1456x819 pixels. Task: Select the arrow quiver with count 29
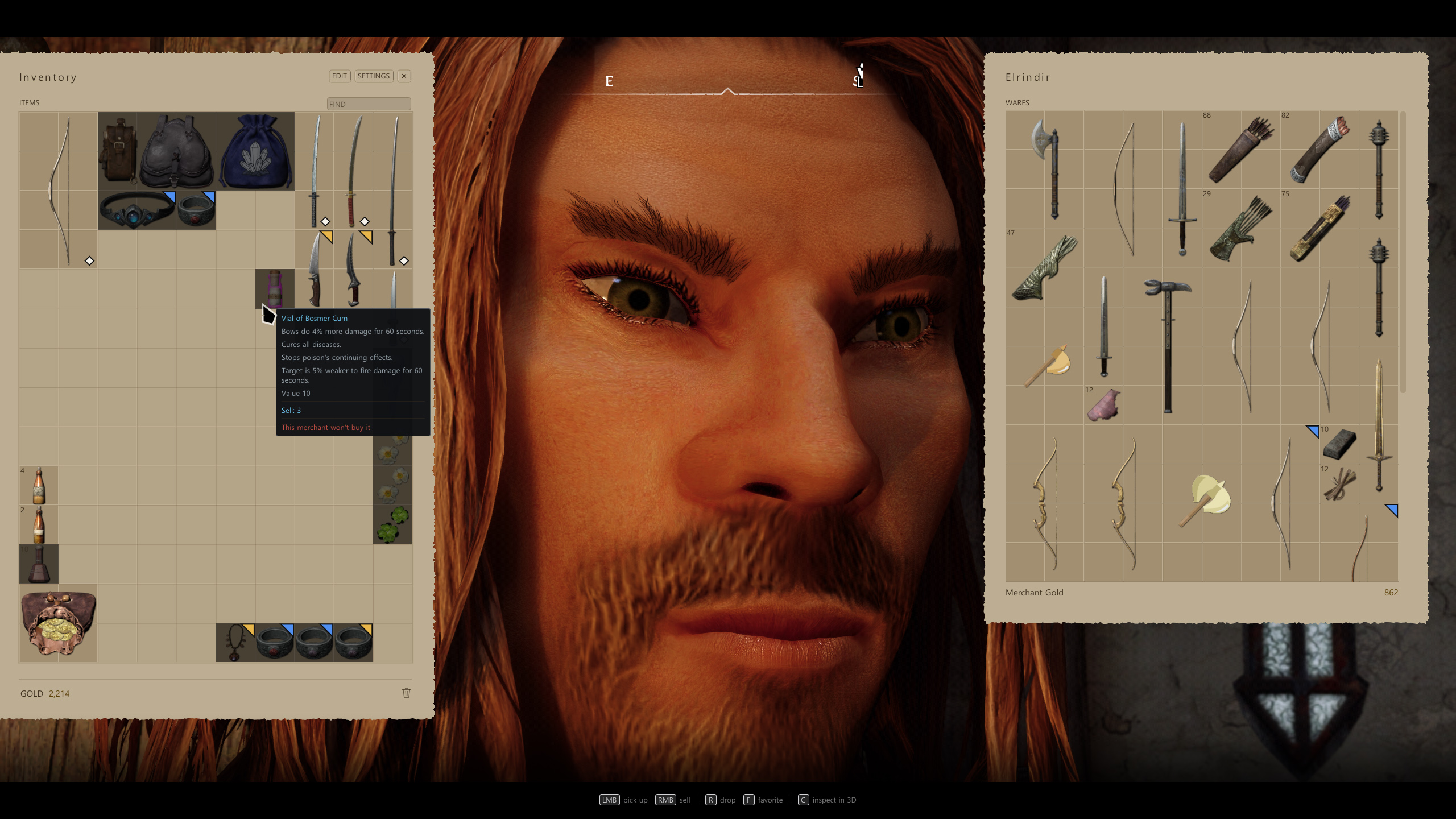tap(1241, 229)
